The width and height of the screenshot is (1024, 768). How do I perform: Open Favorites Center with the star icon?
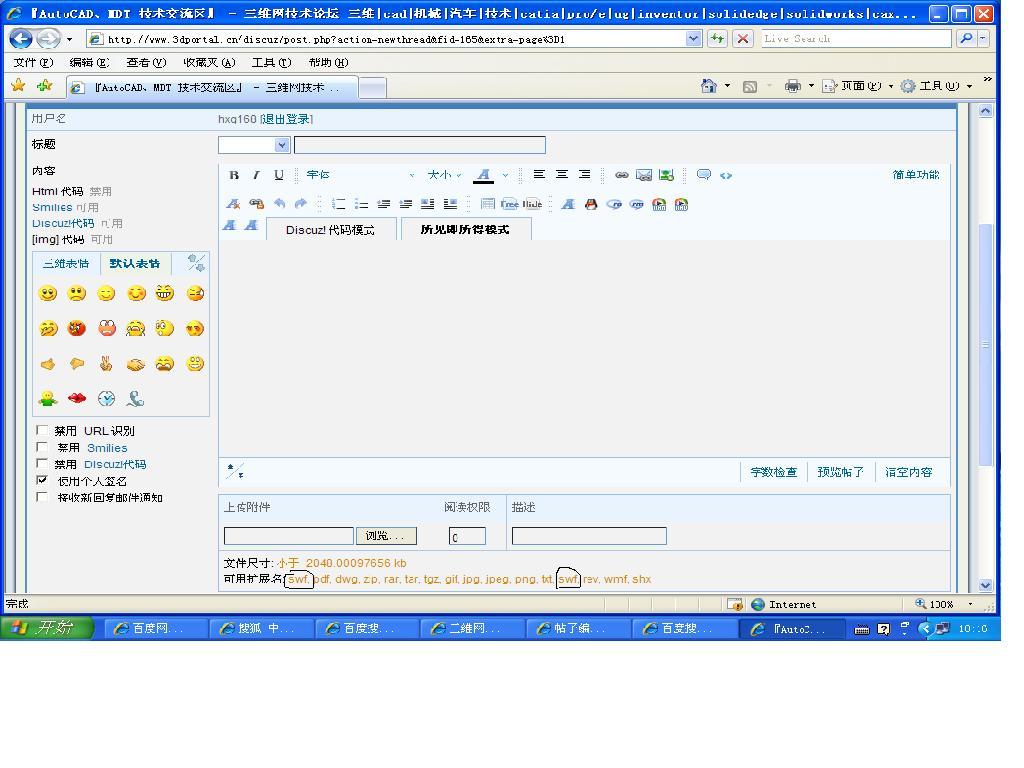[x=18, y=86]
